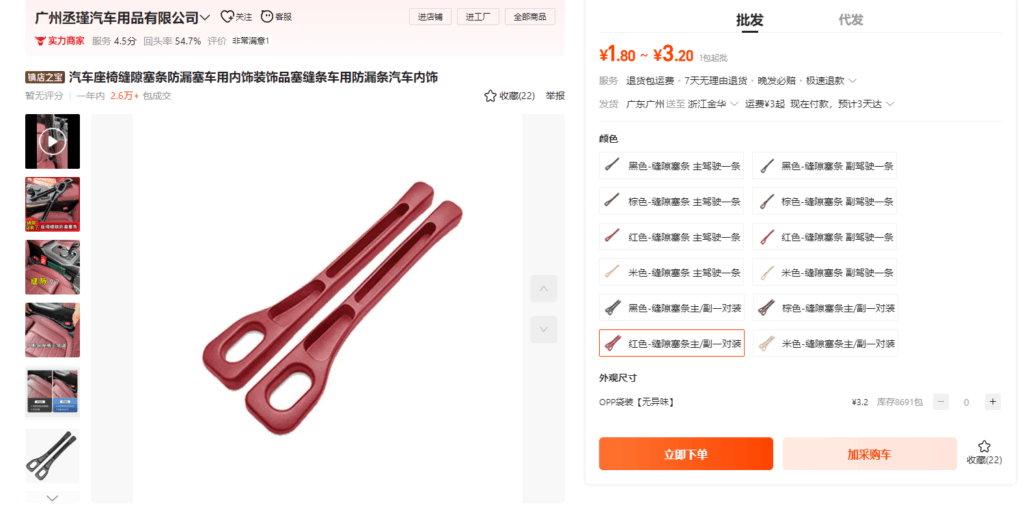
Task: Switch to the 代发 tab
Action: [850, 20]
